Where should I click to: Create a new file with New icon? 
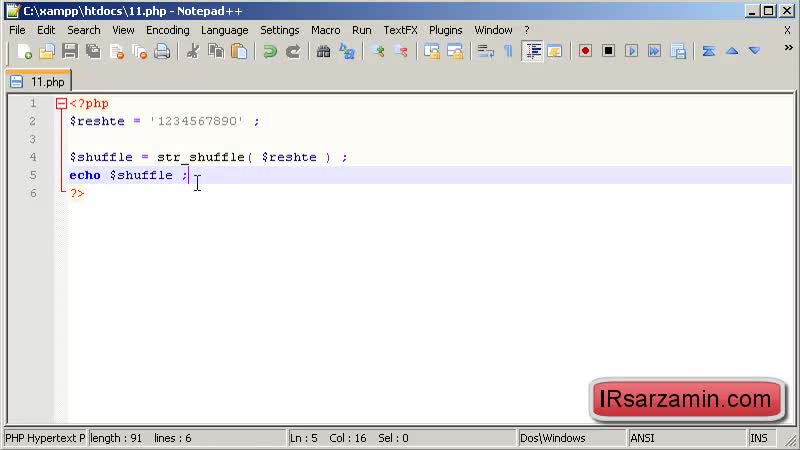(x=24, y=52)
